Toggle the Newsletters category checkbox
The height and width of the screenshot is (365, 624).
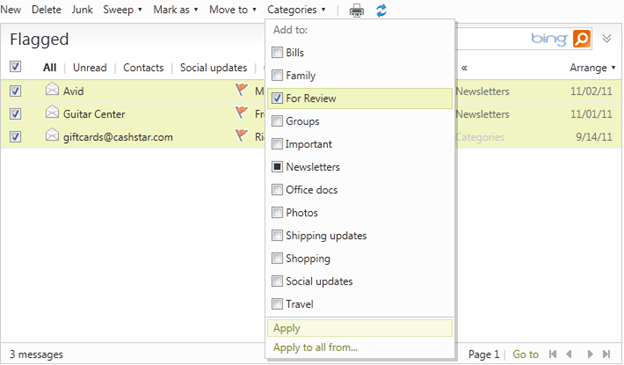click(277, 166)
